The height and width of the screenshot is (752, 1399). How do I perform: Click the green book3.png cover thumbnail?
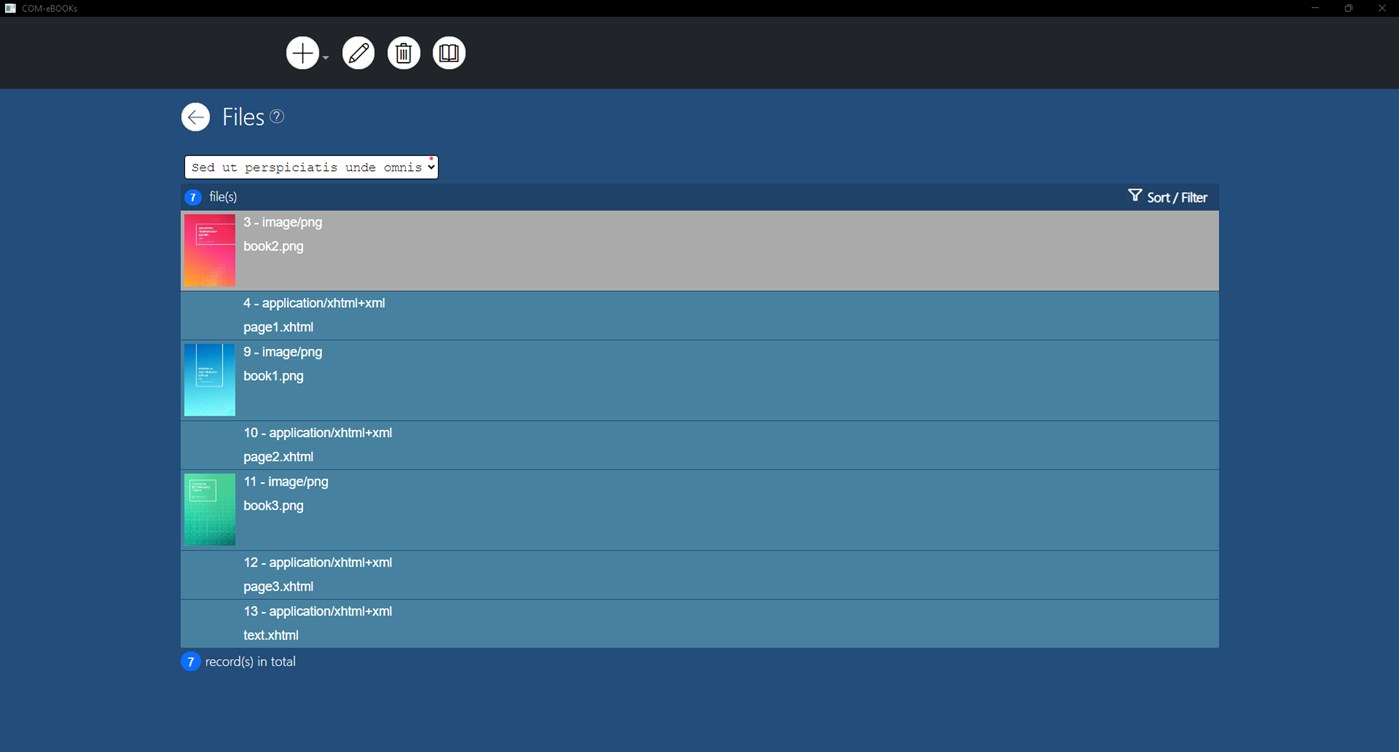[209, 509]
